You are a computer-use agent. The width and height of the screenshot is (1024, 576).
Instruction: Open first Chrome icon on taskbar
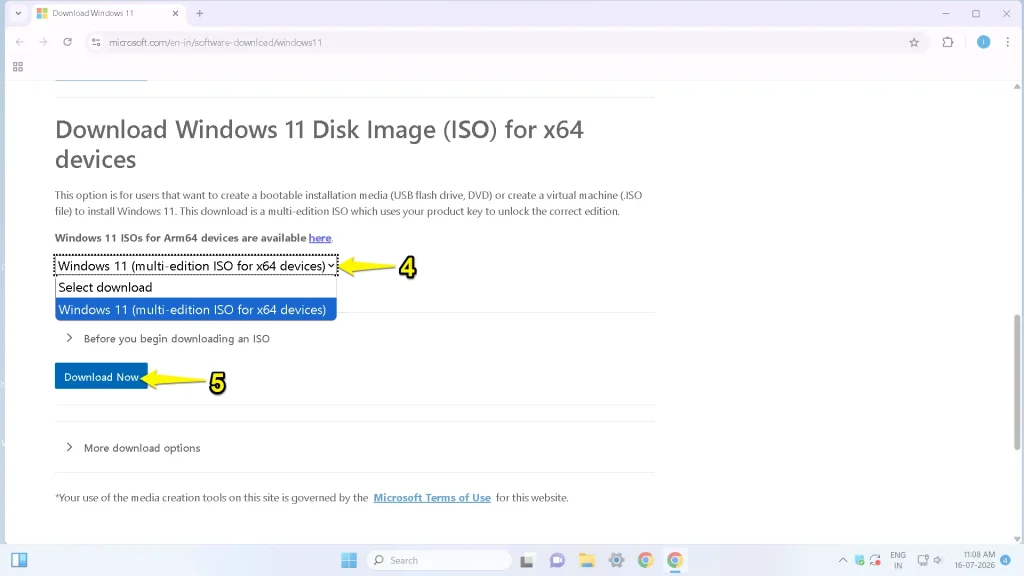(645, 560)
